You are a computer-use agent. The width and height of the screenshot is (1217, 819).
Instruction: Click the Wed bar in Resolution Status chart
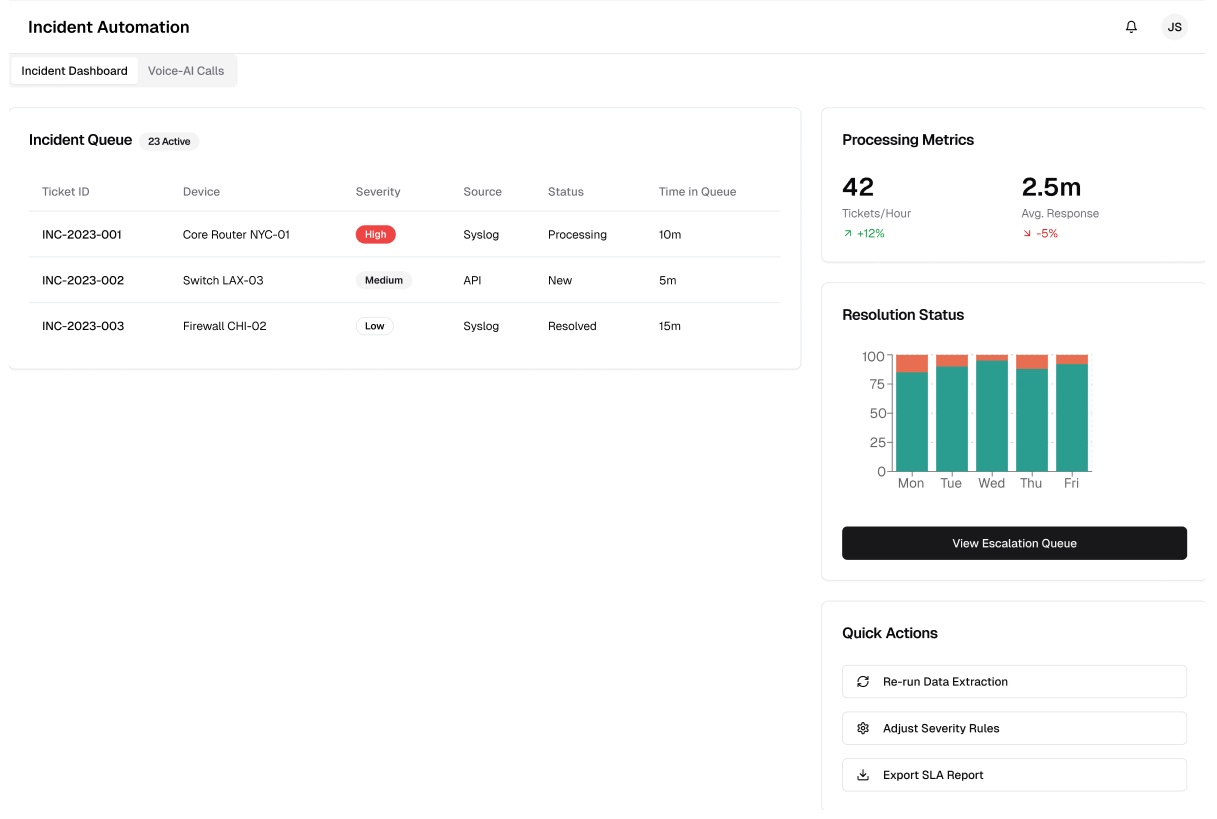coord(991,413)
